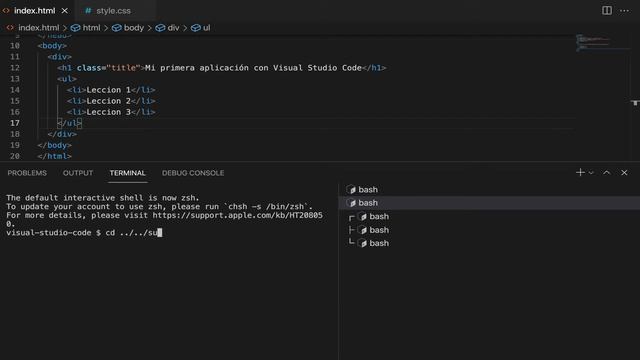Click the h1 title line text

(x=222, y=68)
